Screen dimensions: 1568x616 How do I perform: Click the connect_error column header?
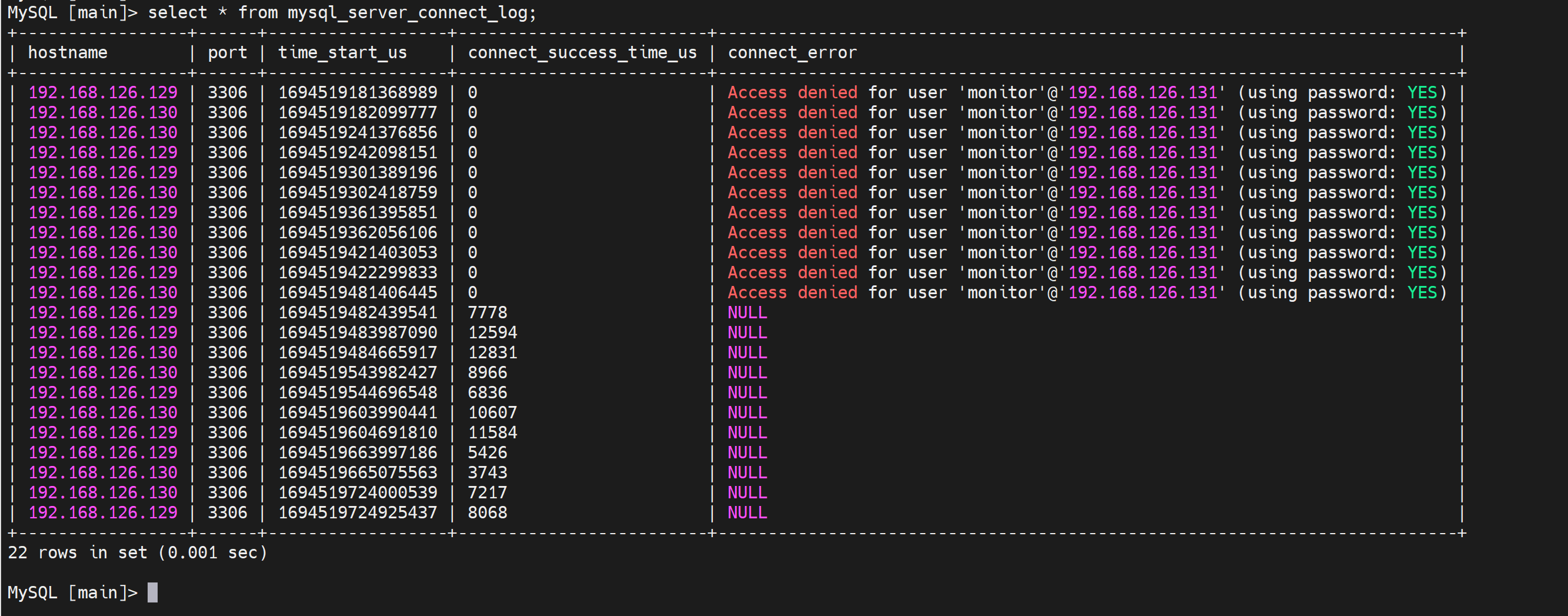pyautogui.click(x=791, y=53)
